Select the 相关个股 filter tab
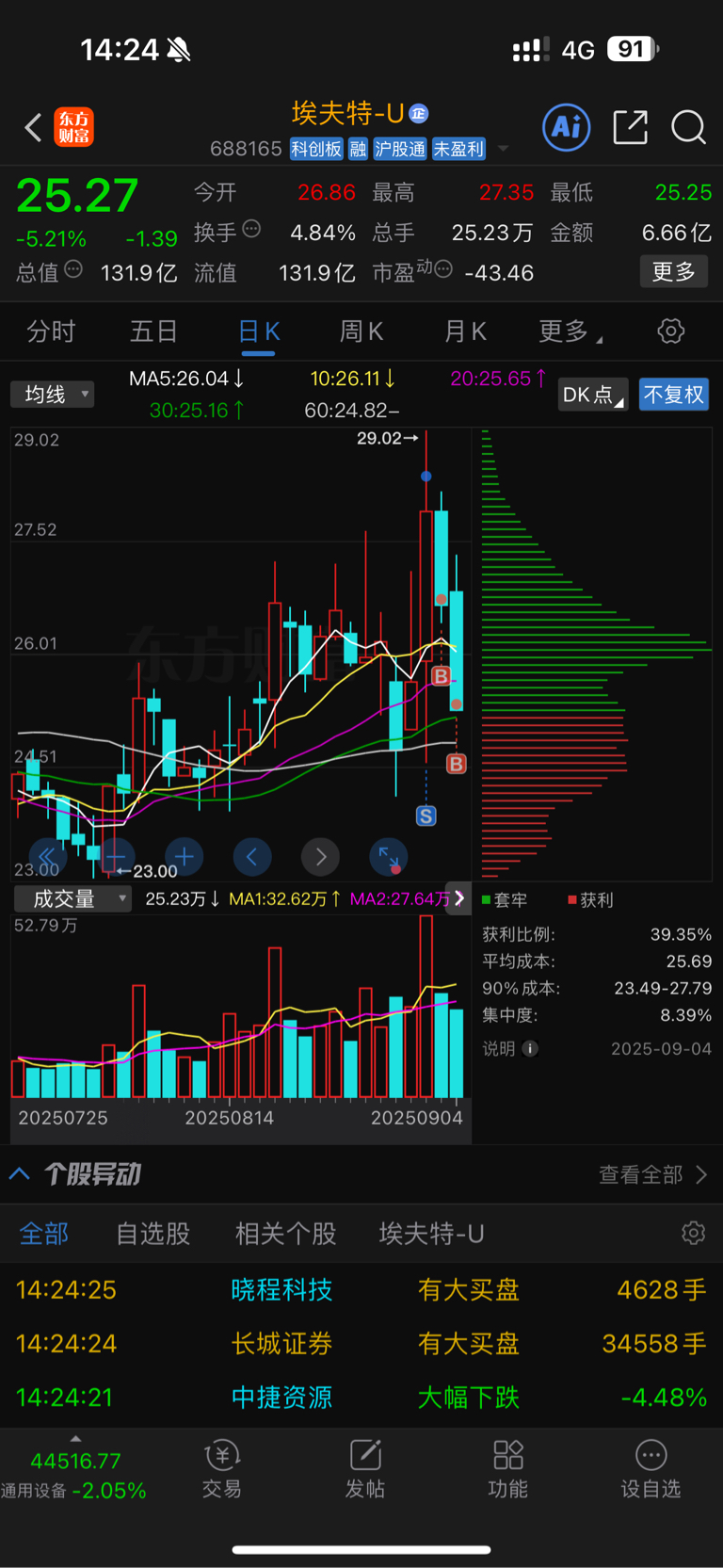 pos(285,1234)
